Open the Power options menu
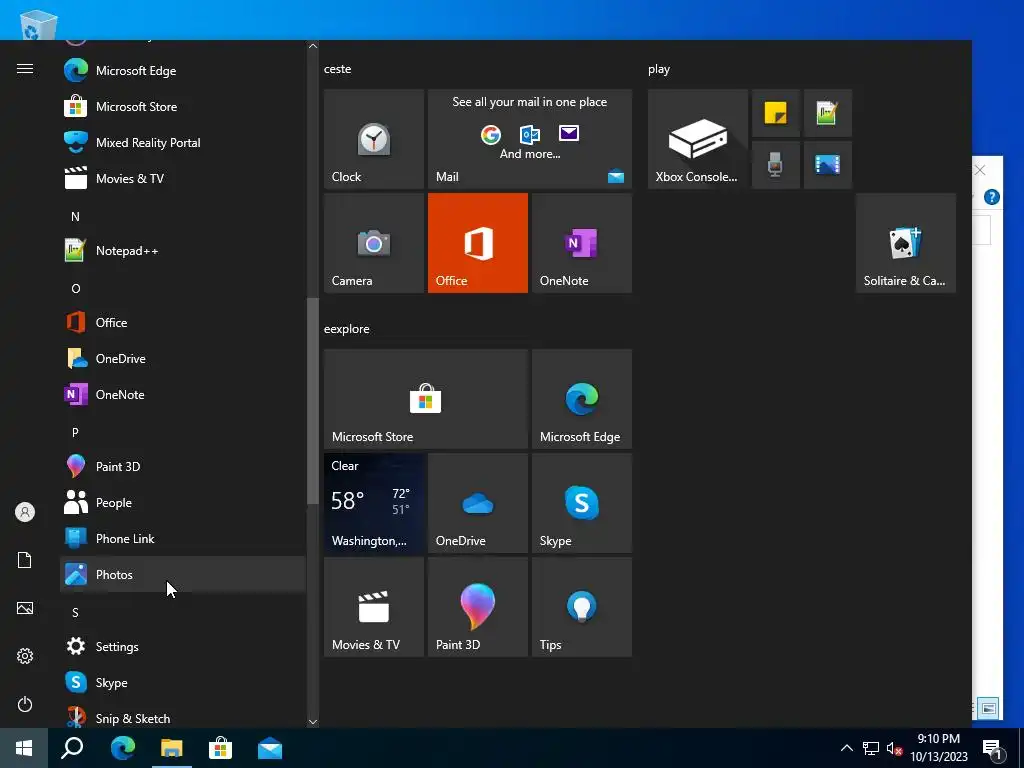This screenshot has width=1024, height=768. (25, 704)
